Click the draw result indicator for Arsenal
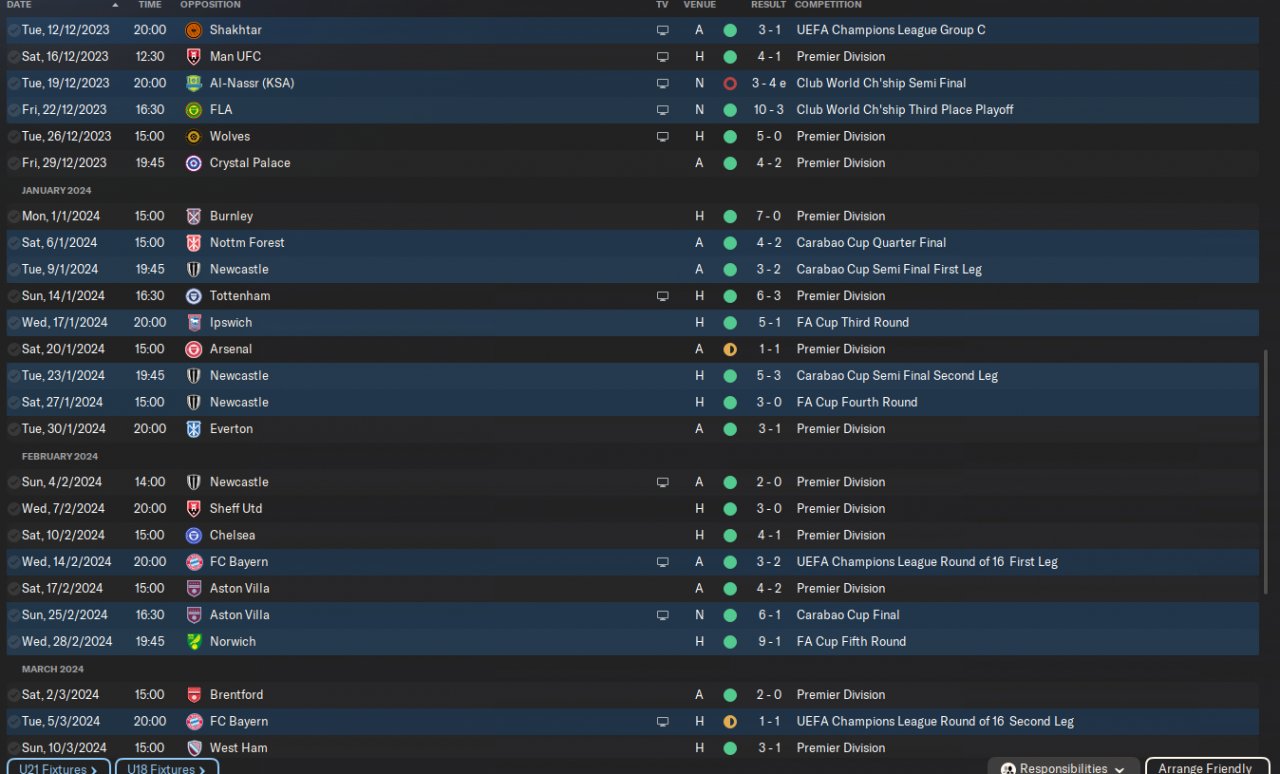The width and height of the screenshot is (1280, 774). (x=730, y=349)
